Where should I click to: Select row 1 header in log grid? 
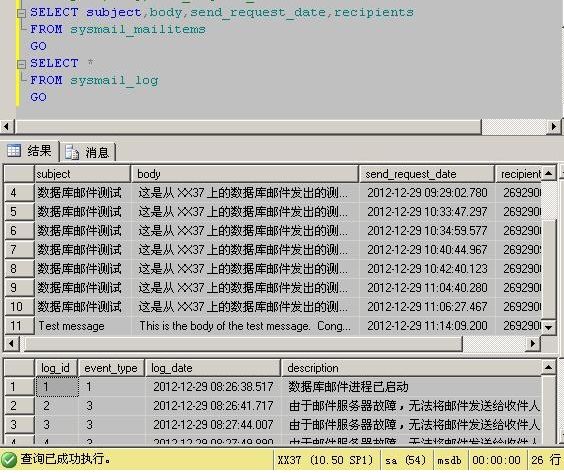19,387
